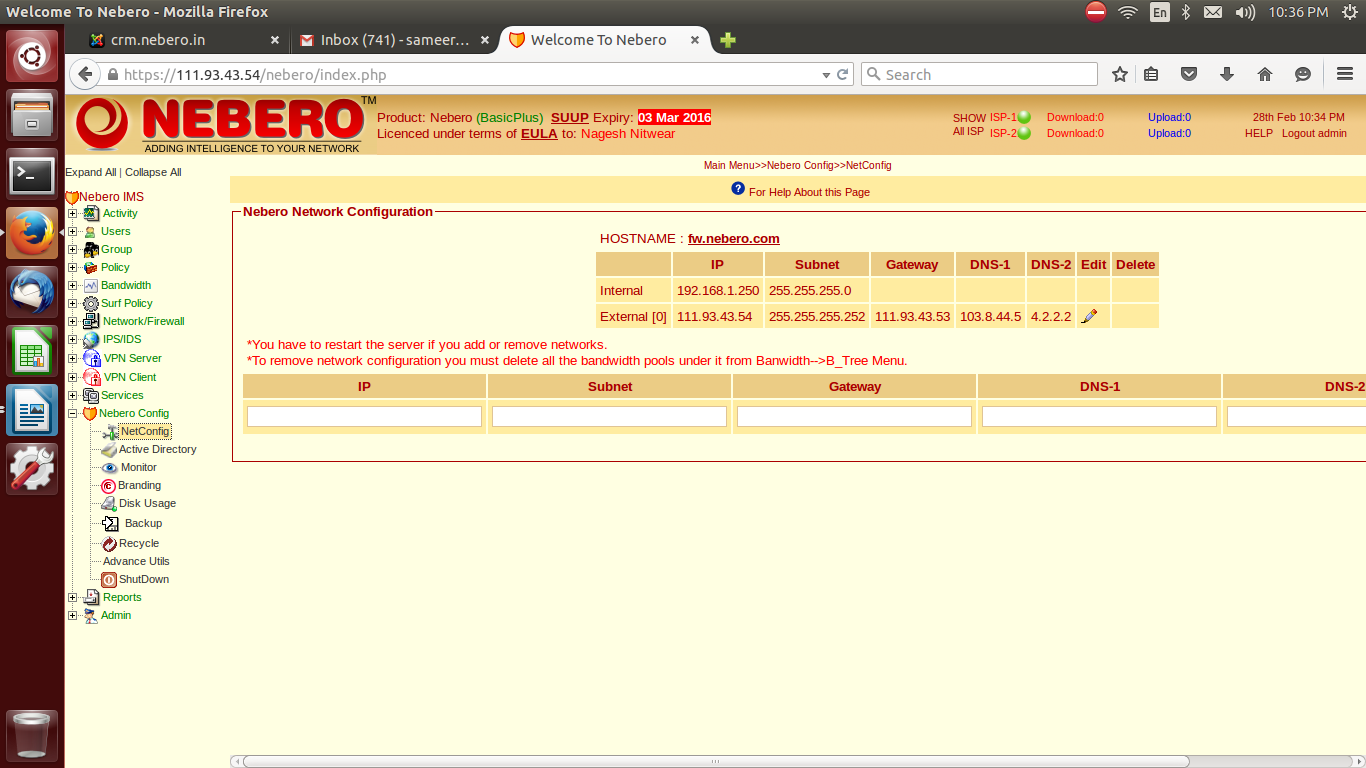The width and height of the screenshot is (1366, 768).
Task: Click Logout admin link
Action: point(1314,133)
